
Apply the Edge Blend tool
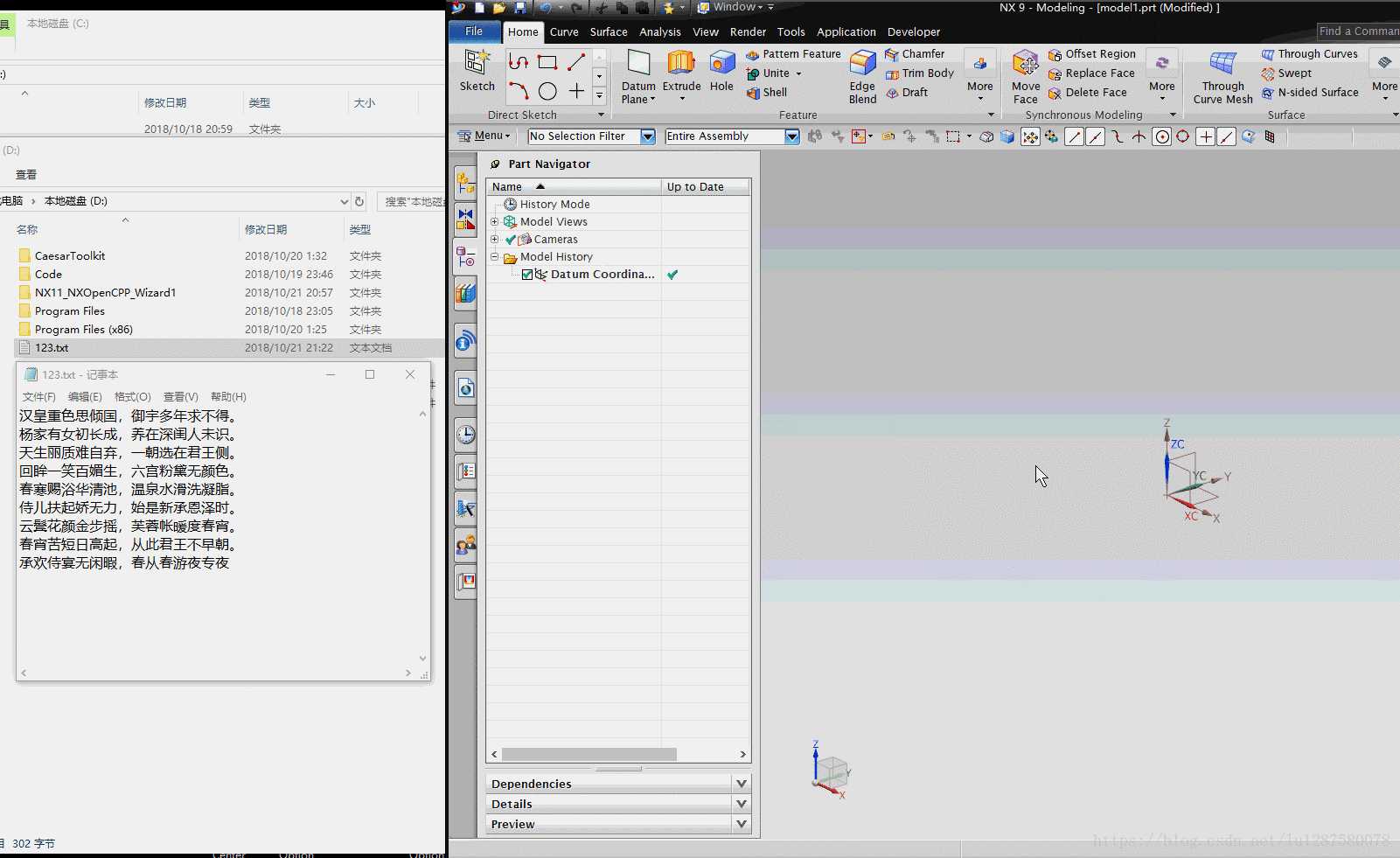pos(862,77)
